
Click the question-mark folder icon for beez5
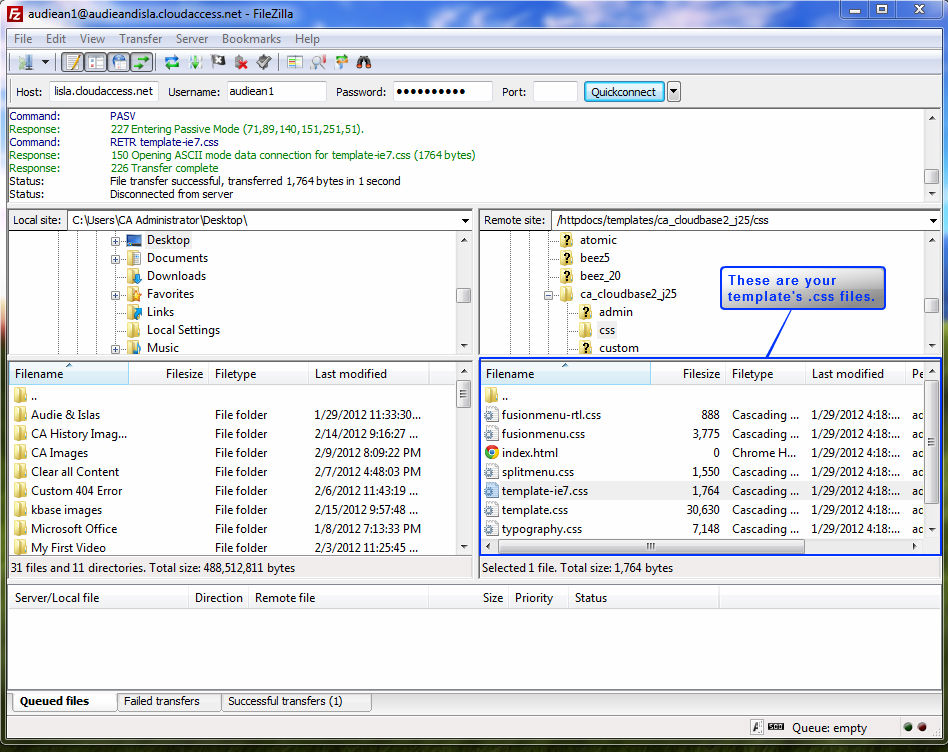pyautogui.click(x=567, y=258)
